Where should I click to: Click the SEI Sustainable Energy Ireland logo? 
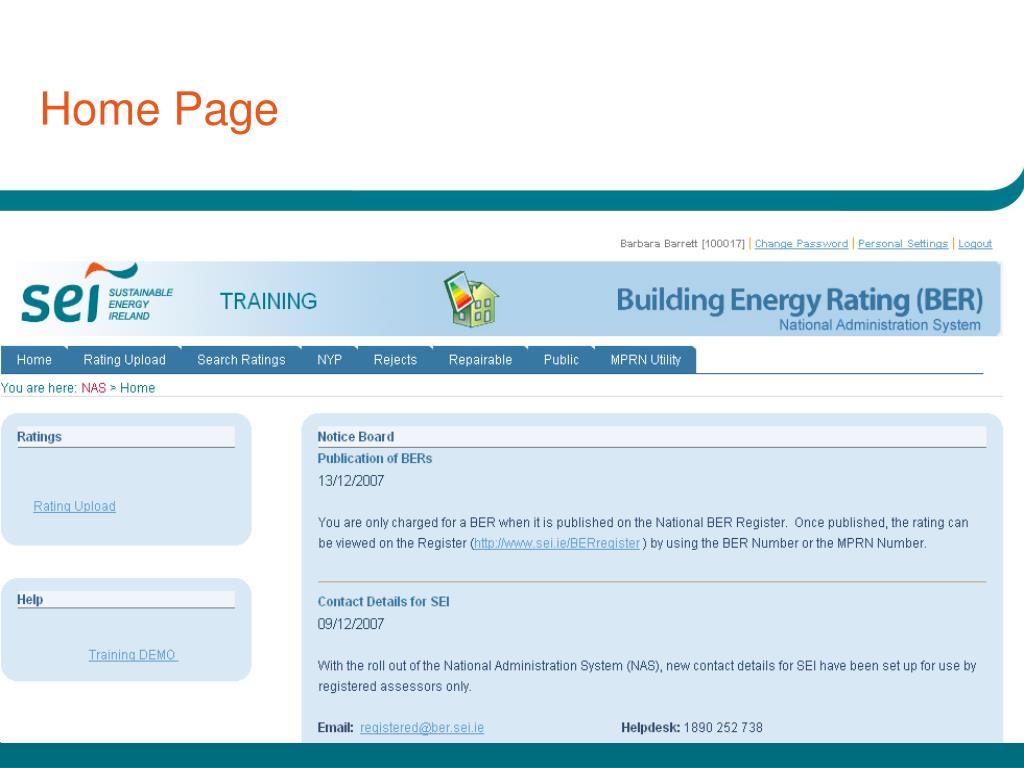pos(97,294)
